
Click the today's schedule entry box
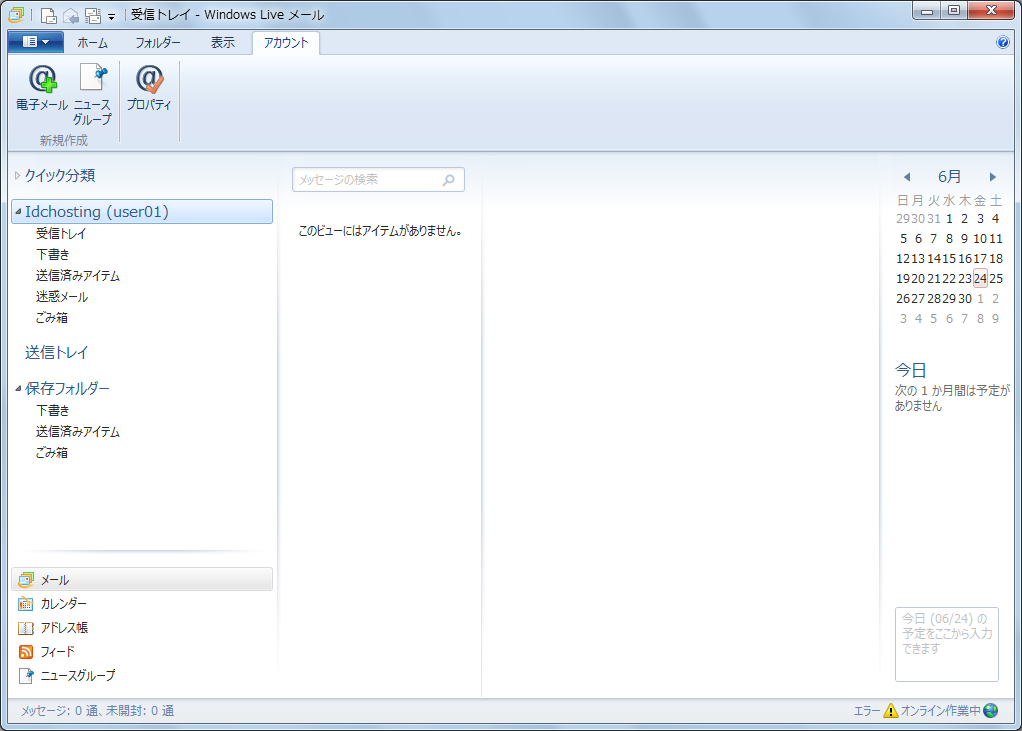(x=946, y=644)
